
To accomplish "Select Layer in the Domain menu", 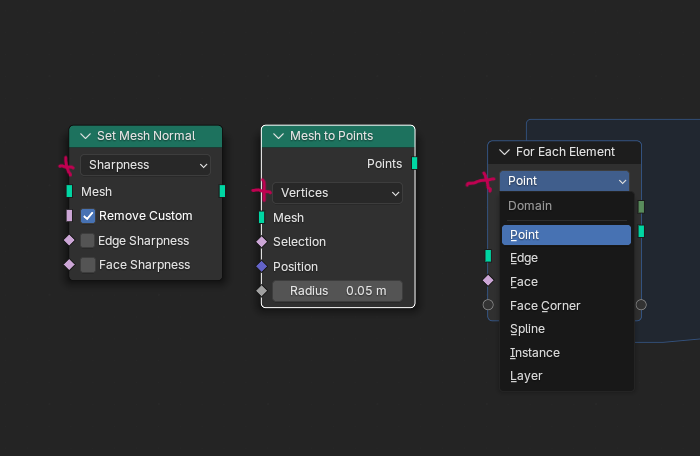I will 566,376.
